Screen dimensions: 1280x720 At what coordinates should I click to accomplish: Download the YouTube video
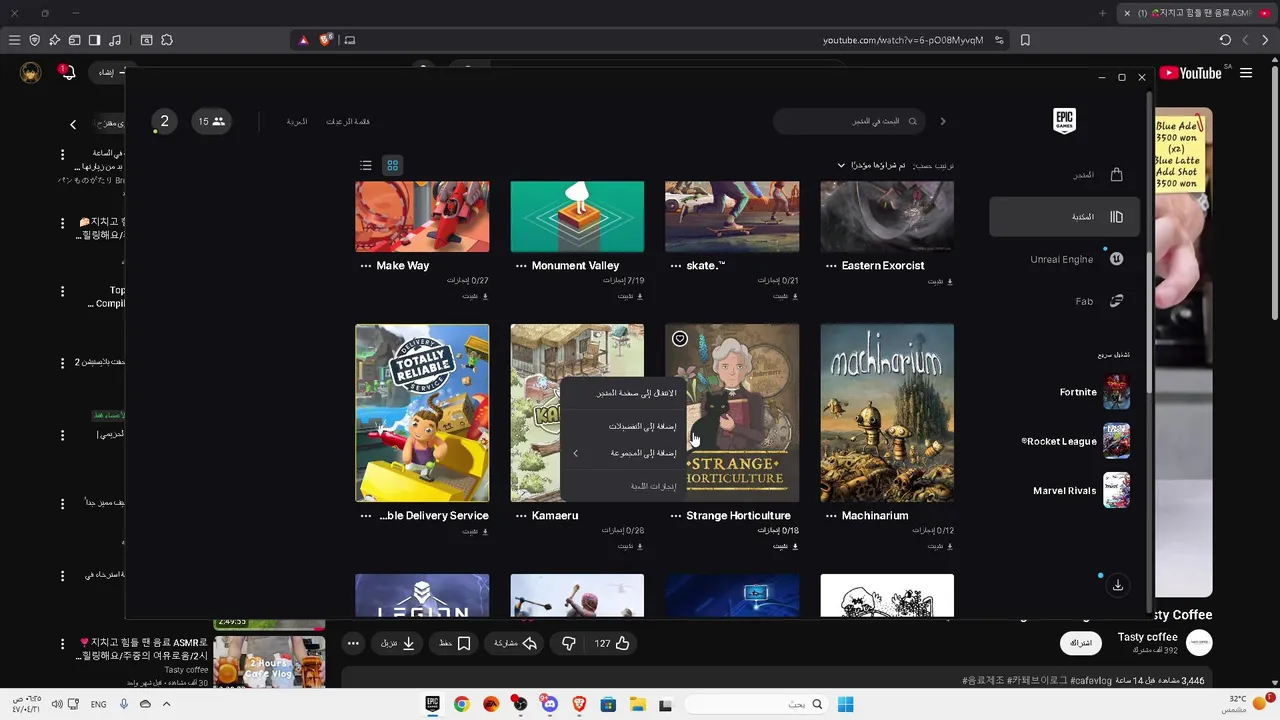click(398, 643)
